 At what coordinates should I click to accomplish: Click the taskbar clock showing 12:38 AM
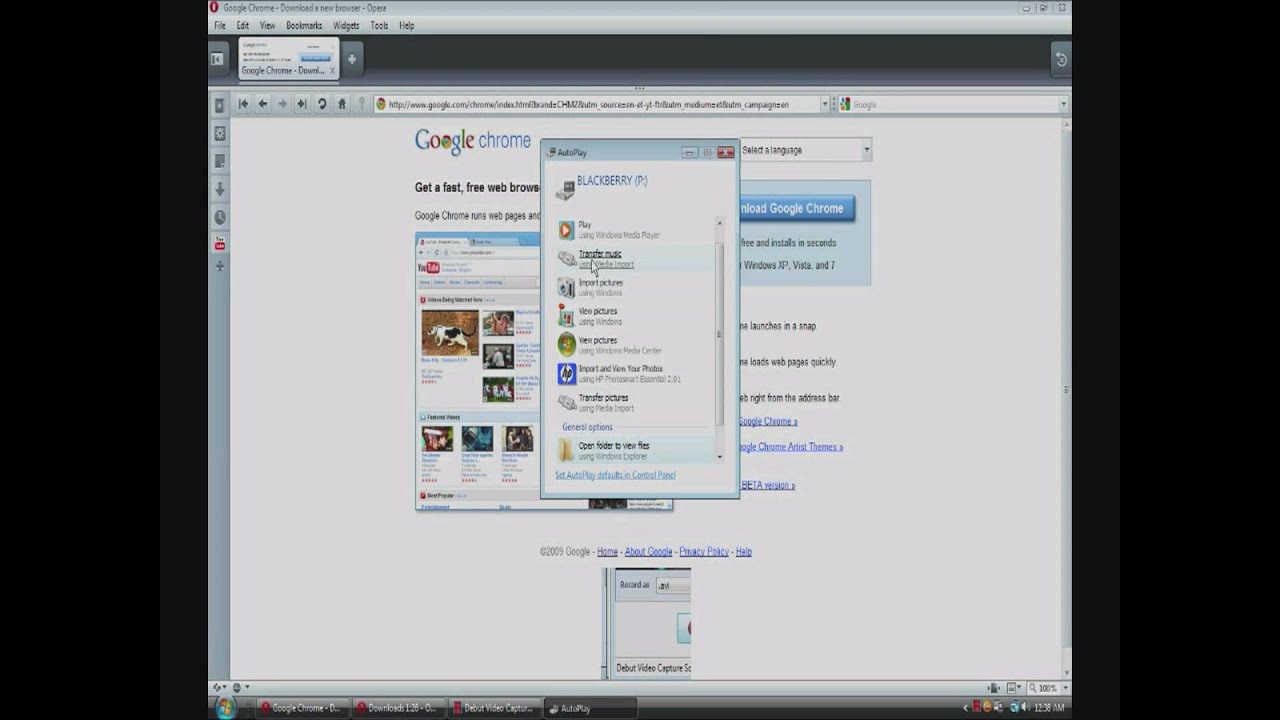pos(1049,708)
